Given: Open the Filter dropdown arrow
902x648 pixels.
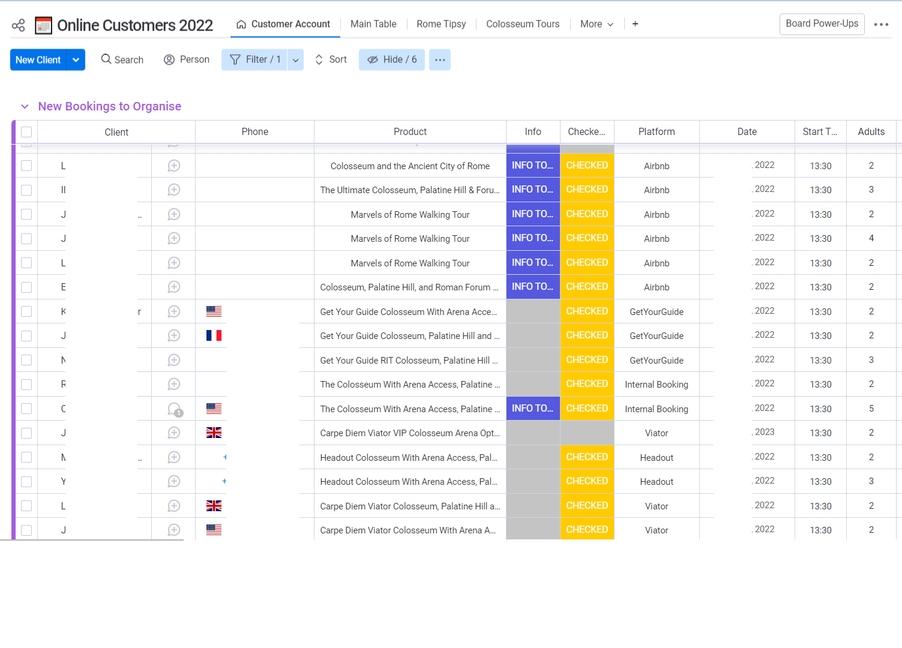Looking at the screenshot, I should pos(296,60).
